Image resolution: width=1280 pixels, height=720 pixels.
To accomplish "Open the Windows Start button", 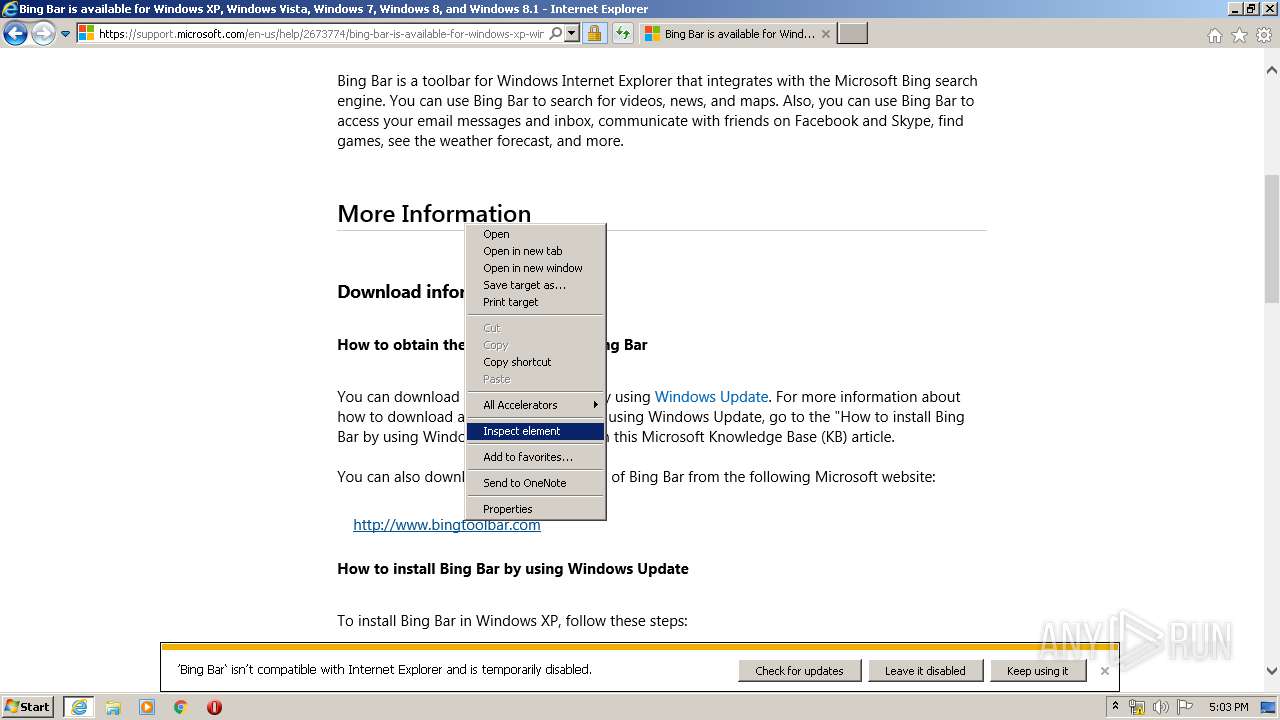I will click(28, 707).
